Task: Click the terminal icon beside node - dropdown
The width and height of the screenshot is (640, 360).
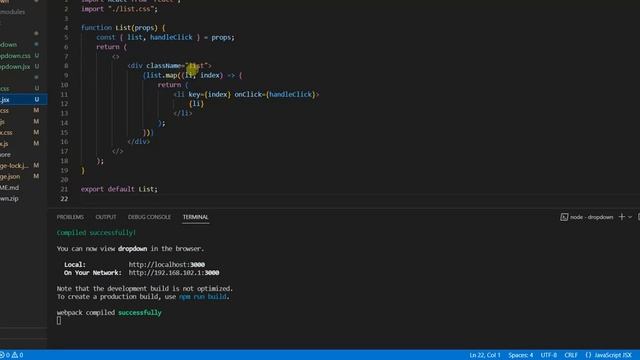Action: pos(564,217)
